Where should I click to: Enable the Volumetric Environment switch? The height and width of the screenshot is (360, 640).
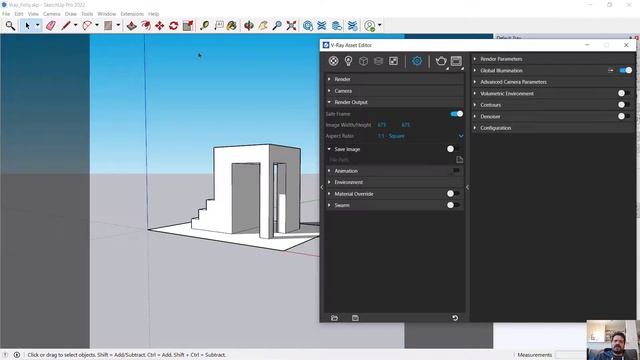click(x=624, y=93)
